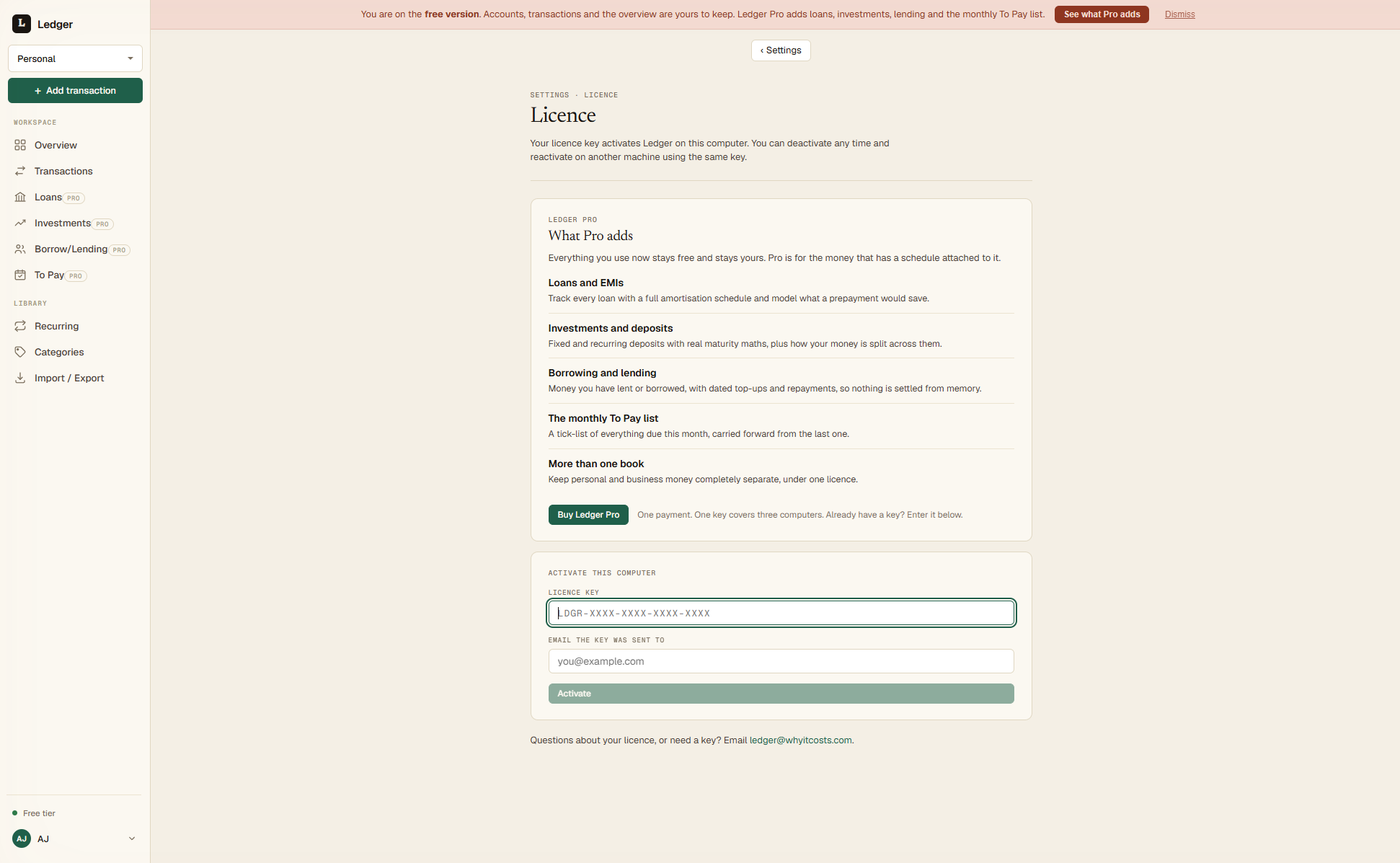Click the email address input field
The width and height of the screenshot is (1400, 863).
781,662
